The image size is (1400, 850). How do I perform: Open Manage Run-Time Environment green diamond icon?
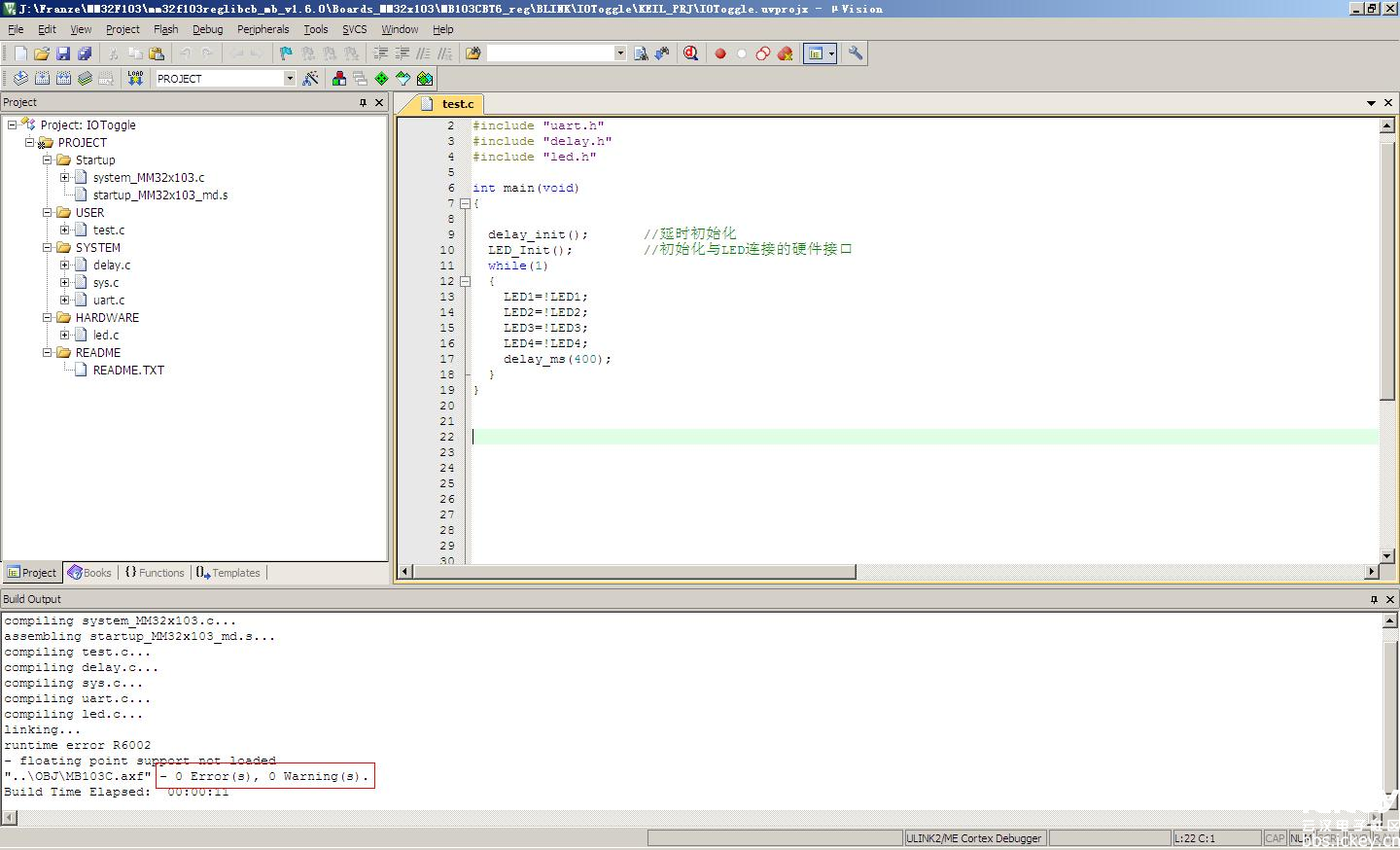[x=382, y=79]
